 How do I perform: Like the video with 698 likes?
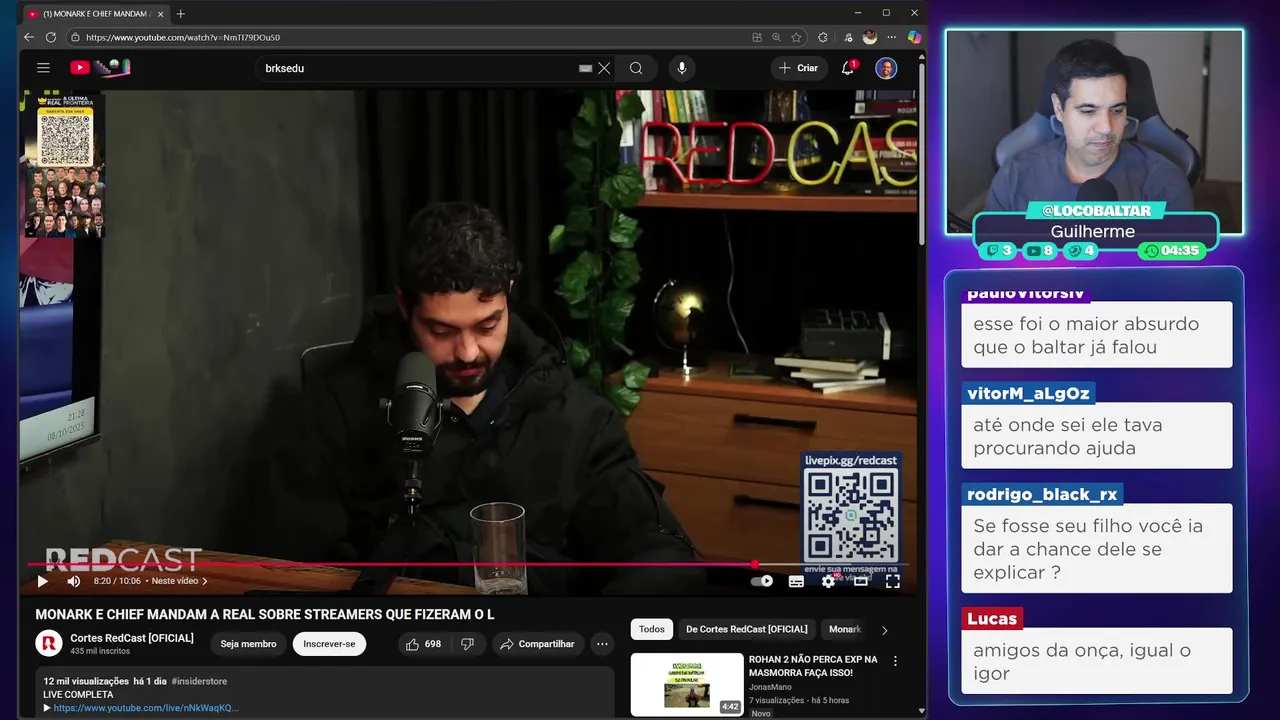pyautogui.click(x=423, y=644)
